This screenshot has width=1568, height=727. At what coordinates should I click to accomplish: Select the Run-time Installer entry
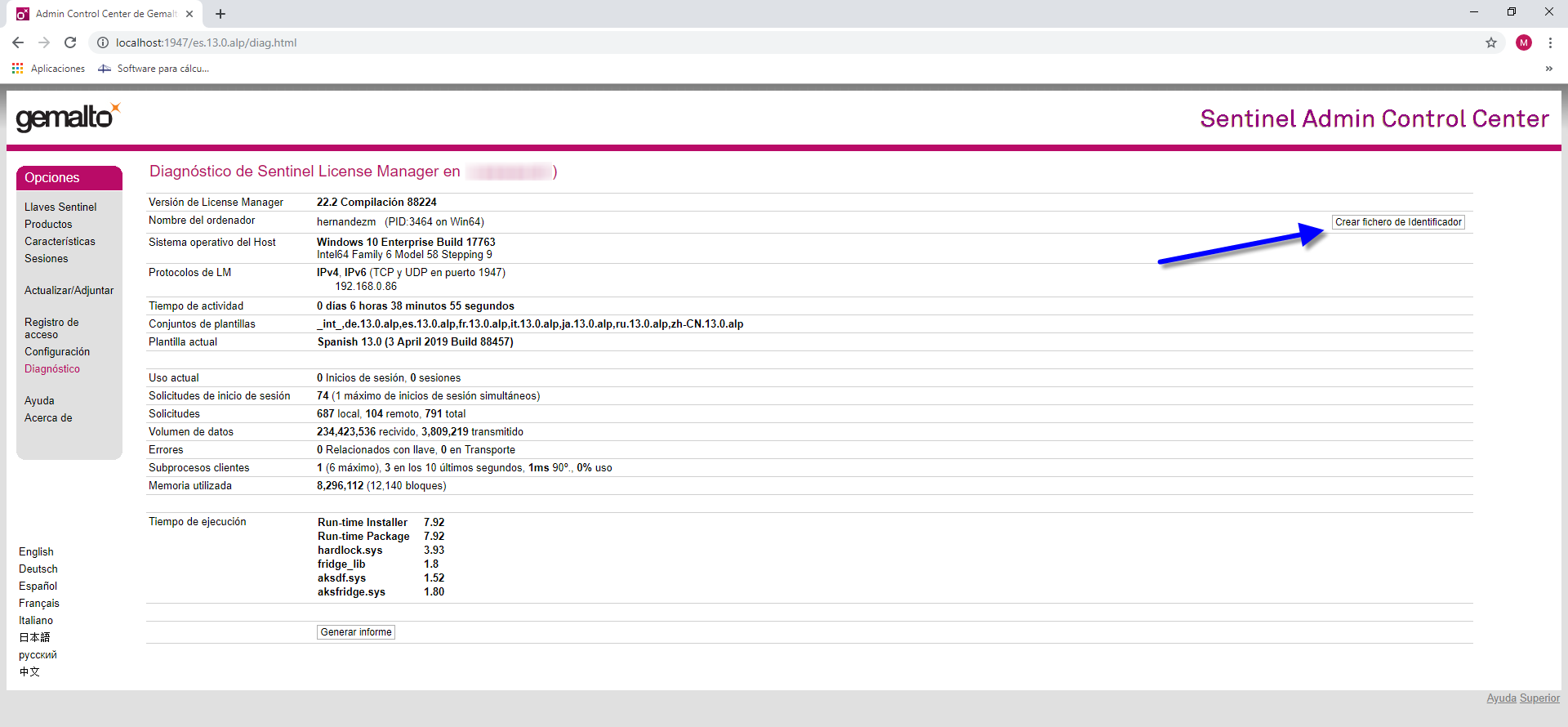(x=363, y=523)
